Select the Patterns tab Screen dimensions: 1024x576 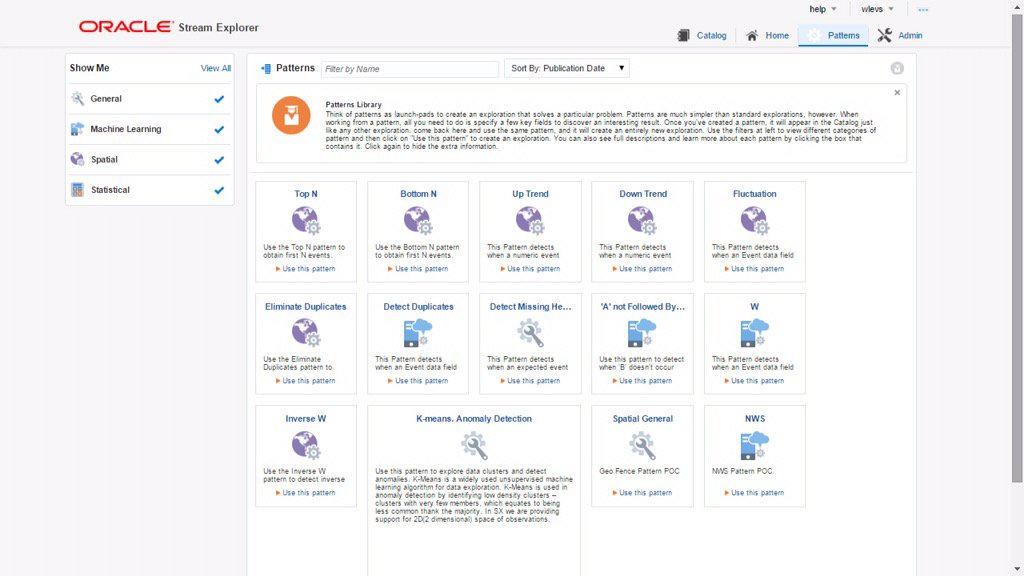pyautogui.click(x=833, y=35)
